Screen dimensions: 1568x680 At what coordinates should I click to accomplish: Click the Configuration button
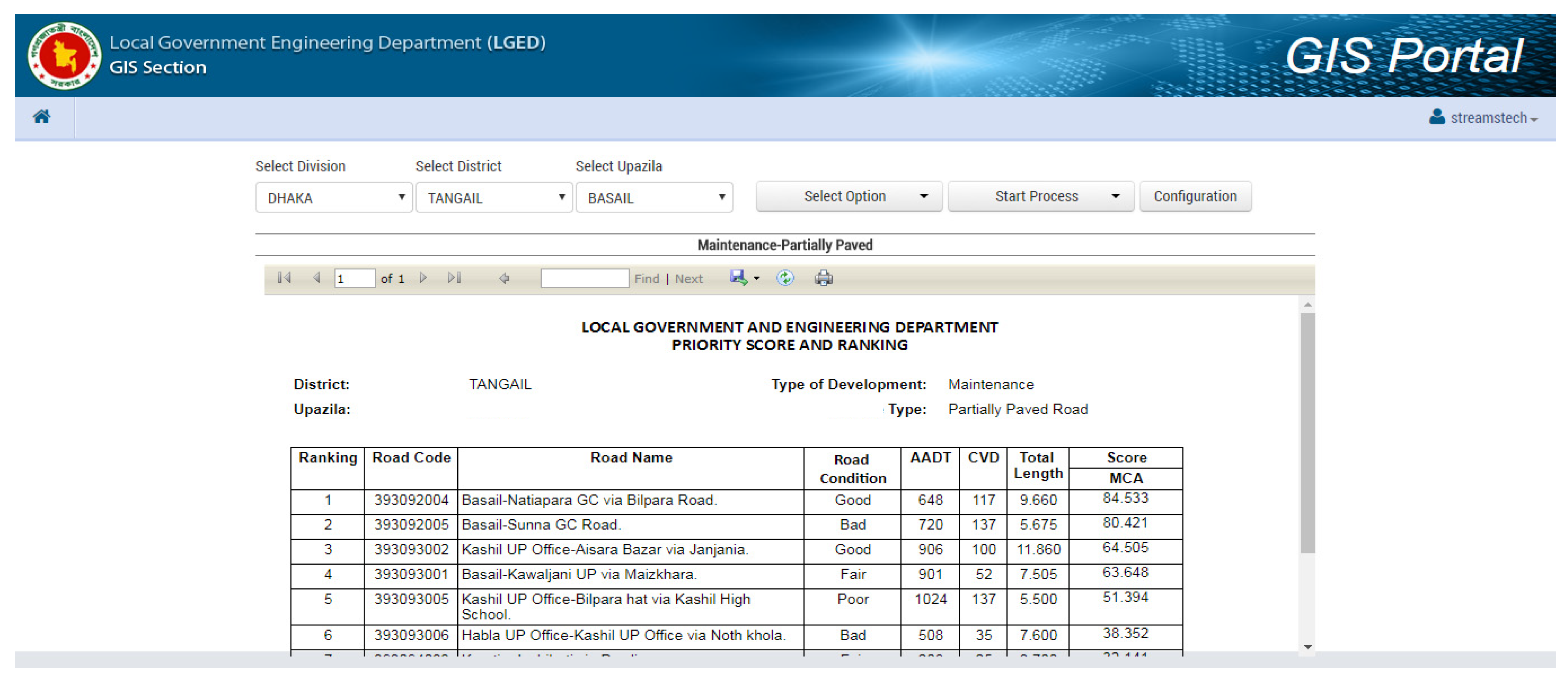pyautogui.click(x=1195, y=197)
